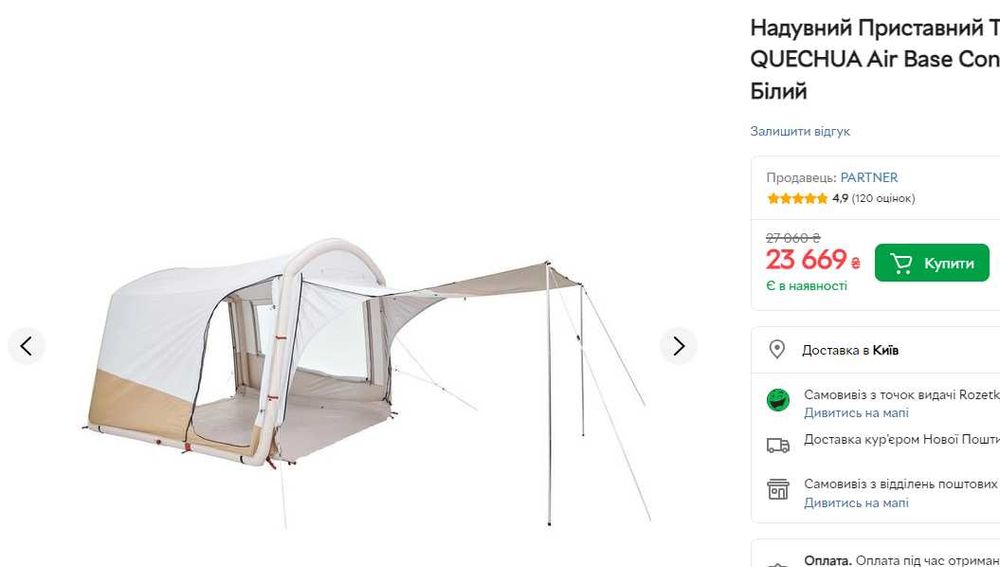This screenshot has height=567, width=1000.
Task: Open Дивитись на мапі under postal pickup
Action: [x=856, y=503]
